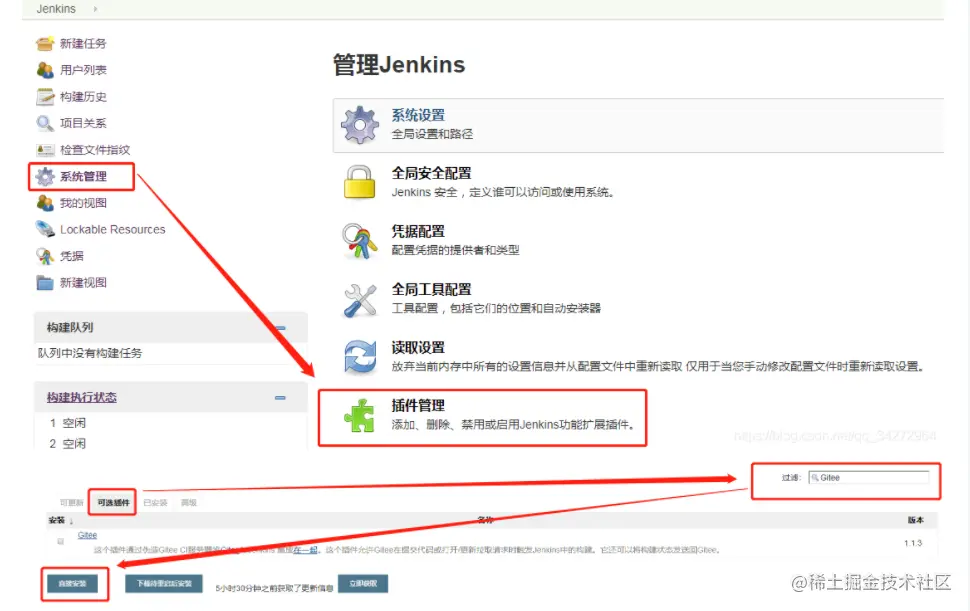Open the 插件管理 heading link
The width and height of the screenshot is (970, 611).
click(x=418, y=406)
